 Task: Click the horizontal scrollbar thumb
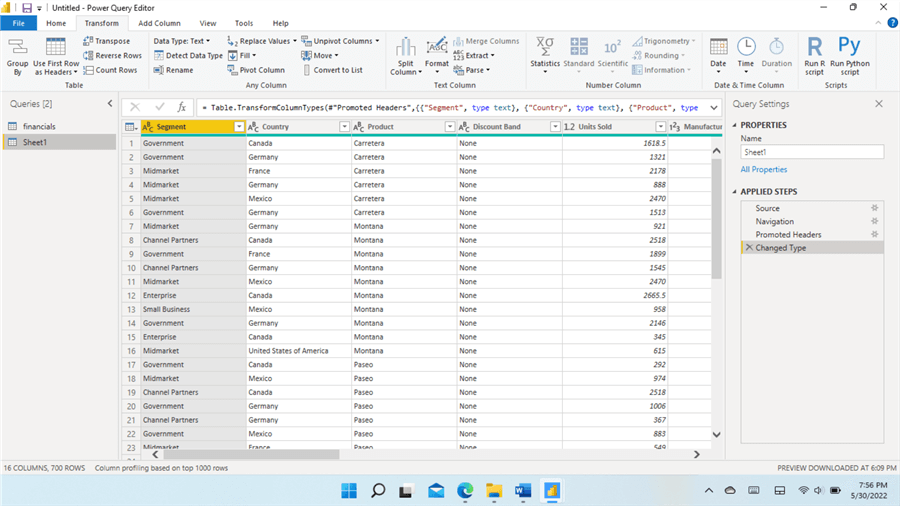(251, 454)
